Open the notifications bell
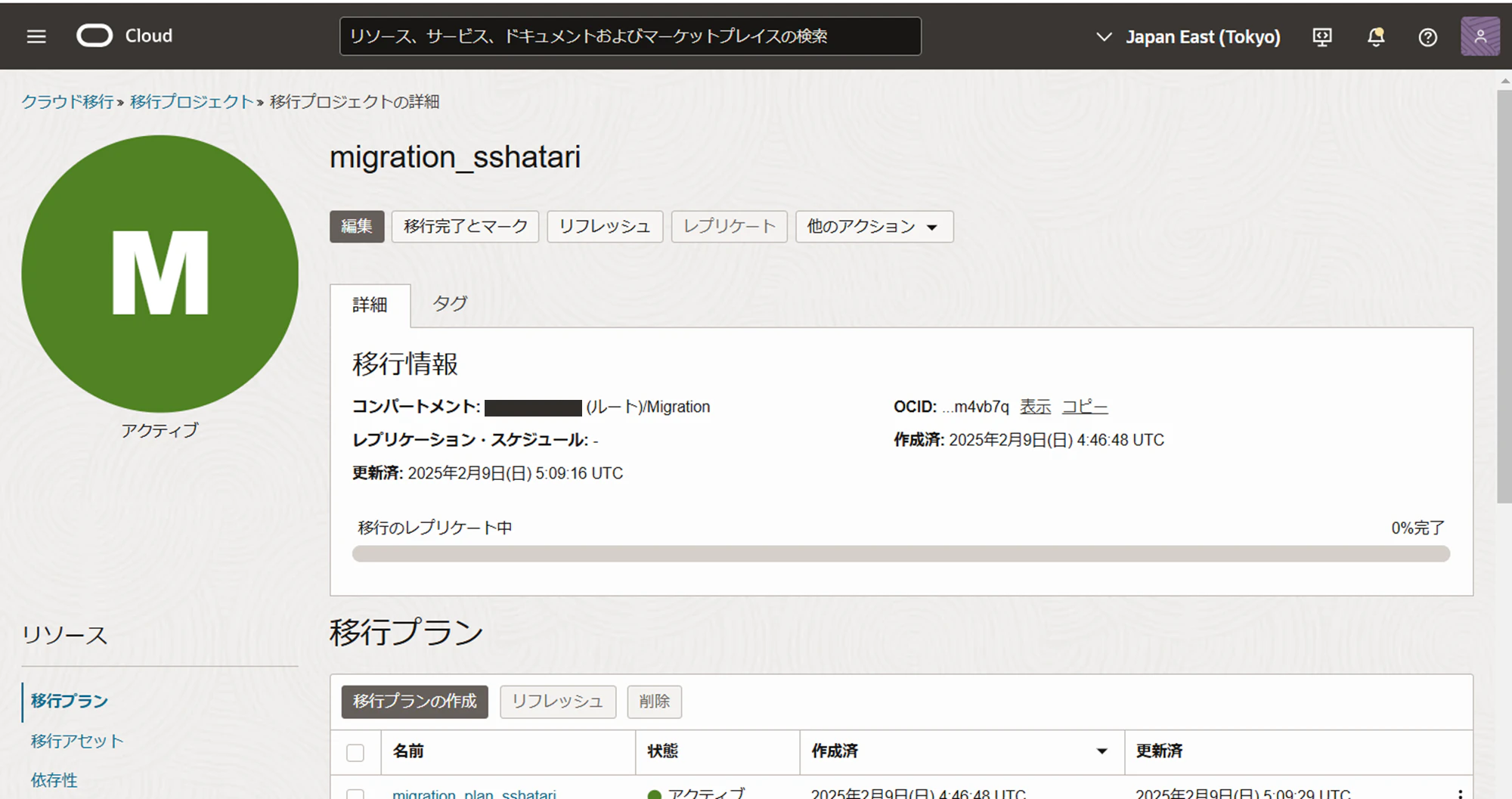The height and width of the screenshot is (799, 1512). pyautogui.click(x=1376, y=36)
